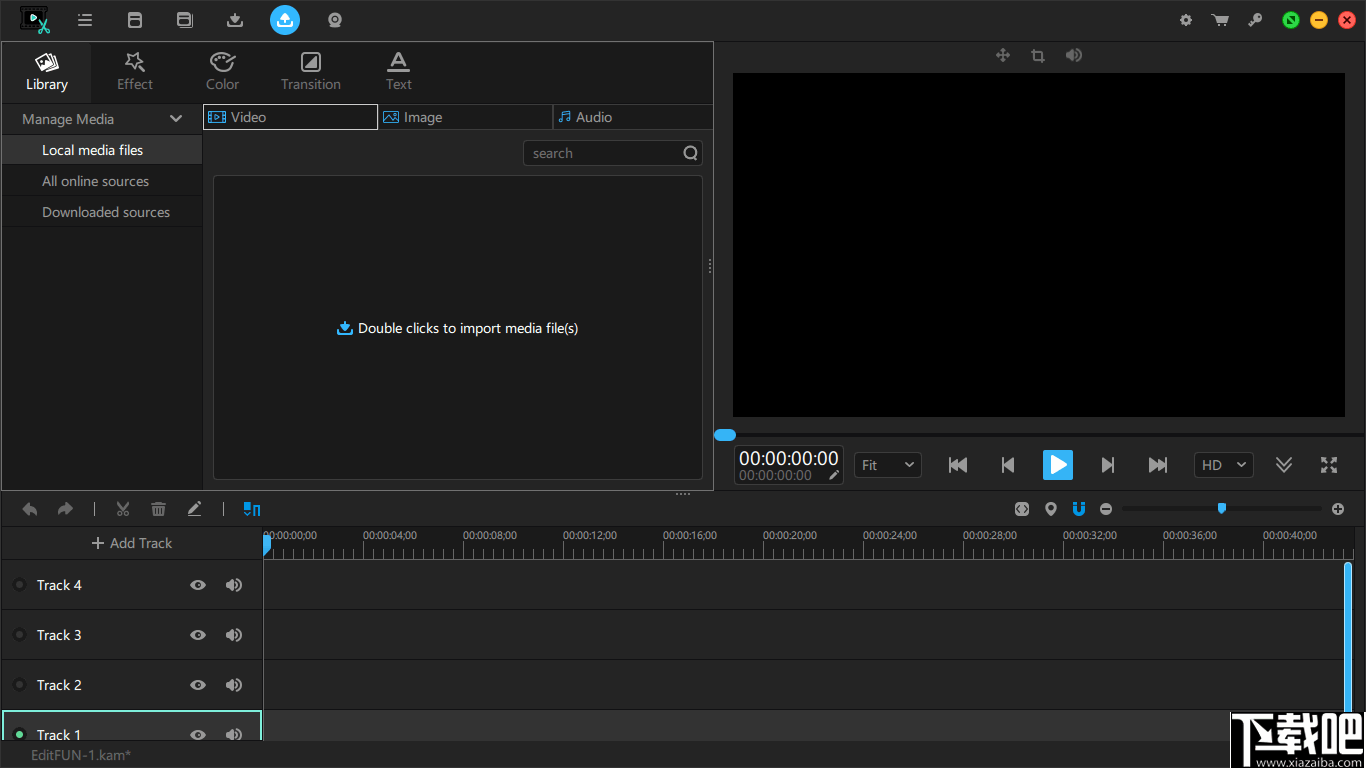The height and width of the screenshot is (768, 1366).
Task: Open the Fit zoom dropdown
Action: pos(887,464)
